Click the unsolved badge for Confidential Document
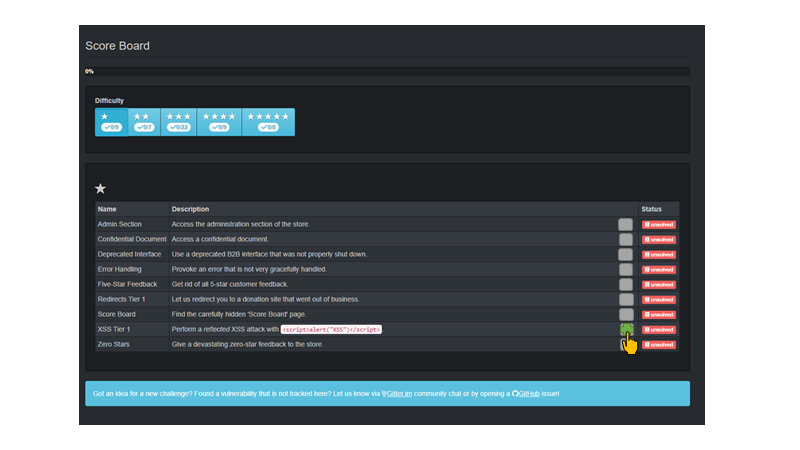The height and width of the screenshot is (450, 800). (659, 239)
